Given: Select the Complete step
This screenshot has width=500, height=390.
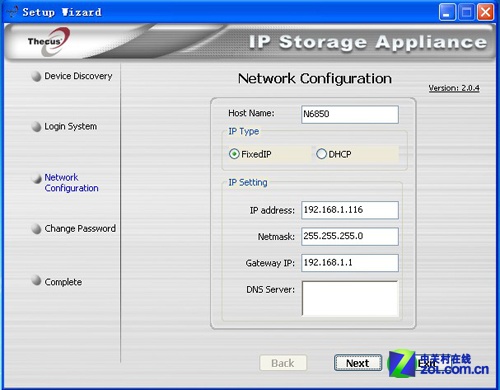Looking at the screenshot, I should tap(63, 282).
